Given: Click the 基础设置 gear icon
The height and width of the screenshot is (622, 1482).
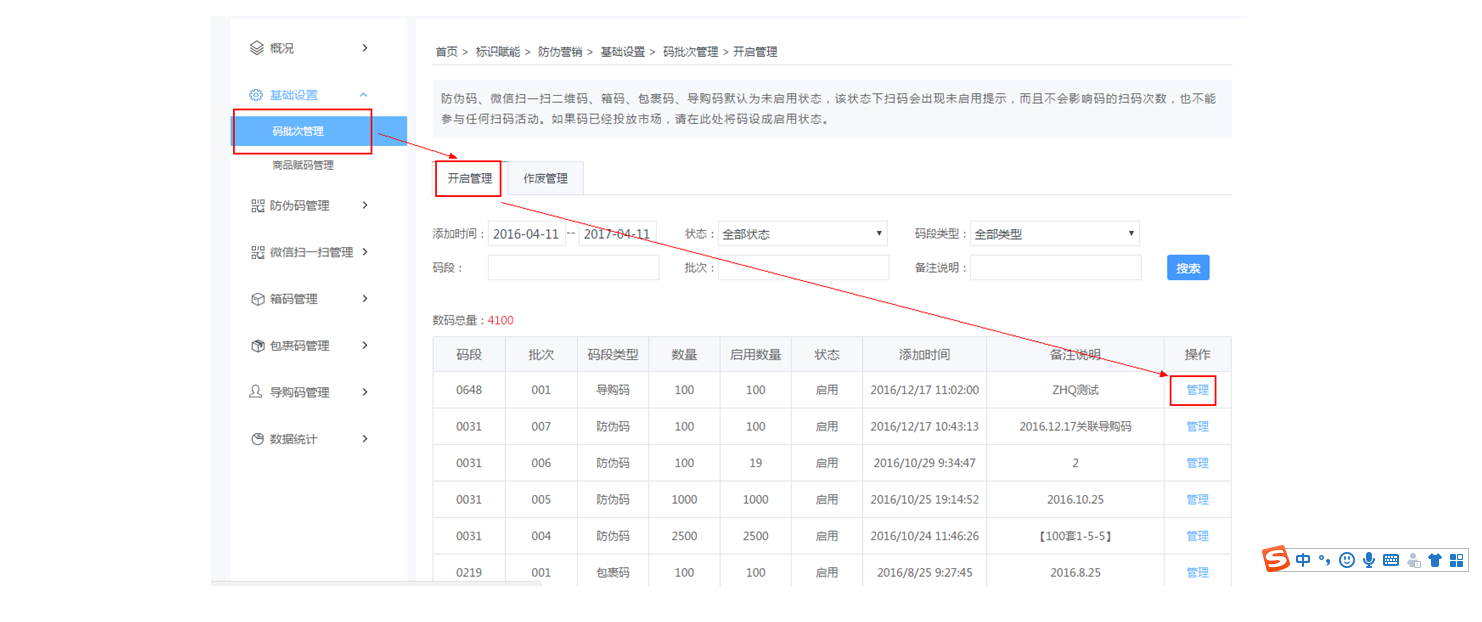Looking at the screenshot, I should click(257, 95).
